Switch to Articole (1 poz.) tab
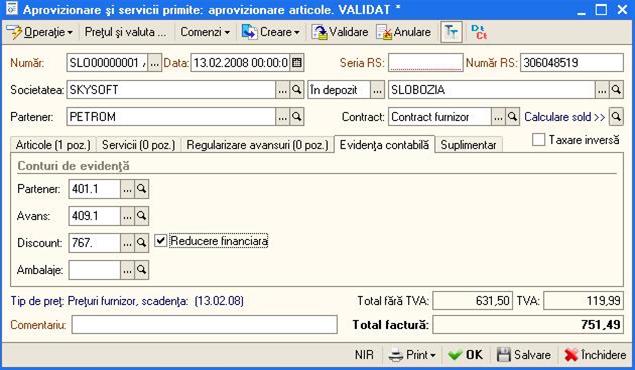This screenshot has height=370, width=635. click(x=53, y=145)
